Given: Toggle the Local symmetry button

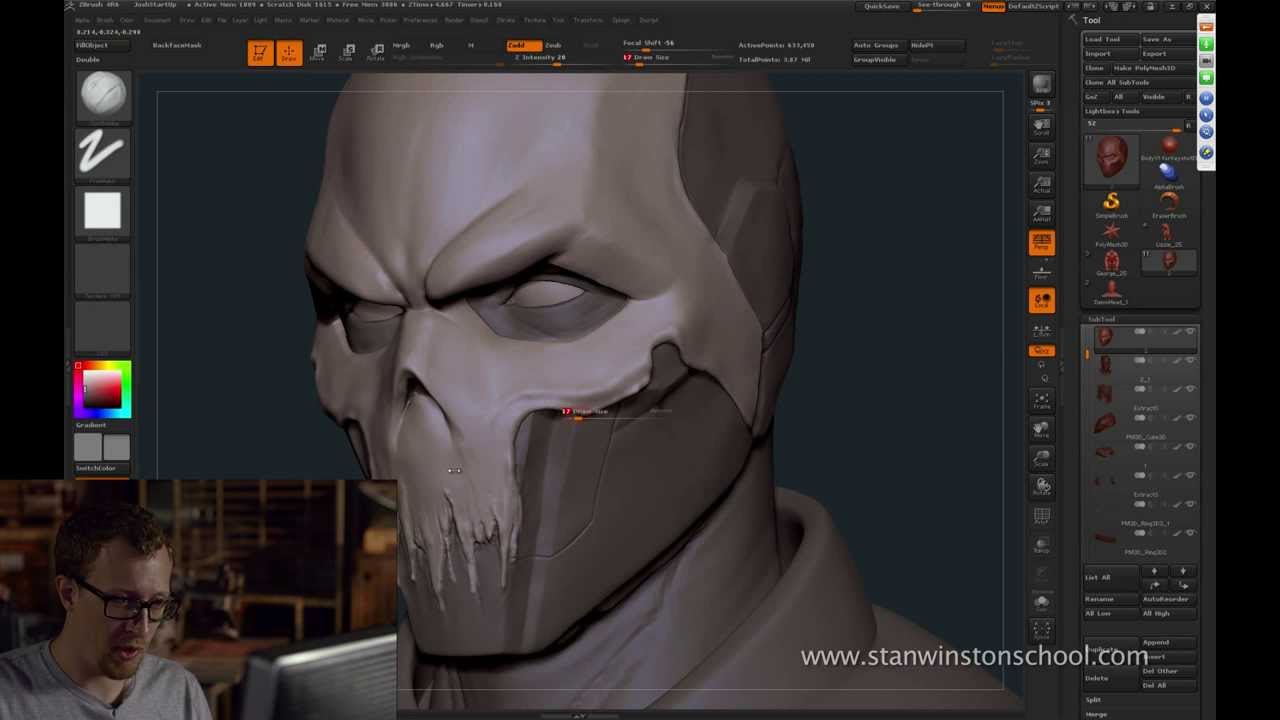Looking at the screenshot, I should (1041, 300).
